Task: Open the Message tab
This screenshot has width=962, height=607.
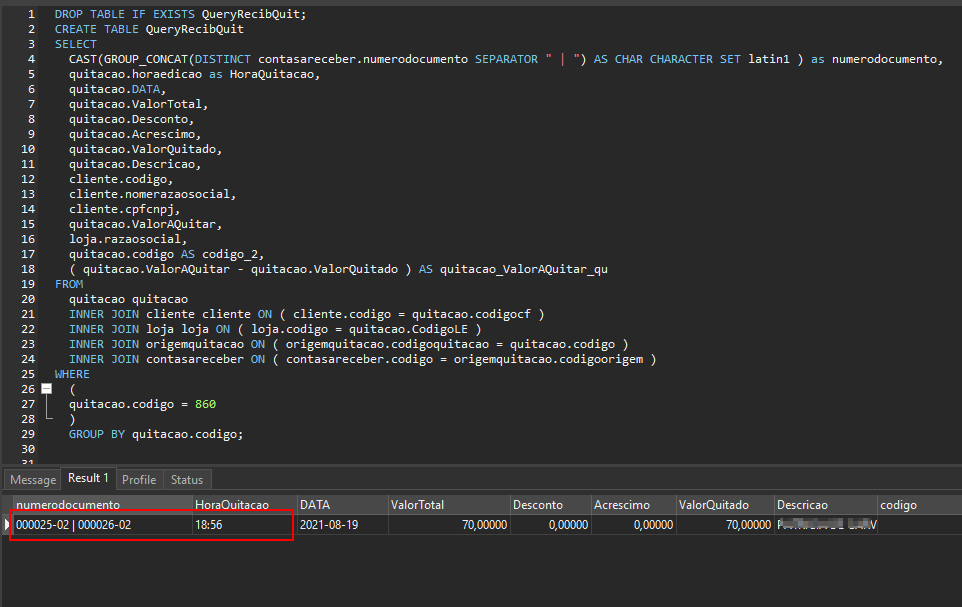Action: click(33, 480)
